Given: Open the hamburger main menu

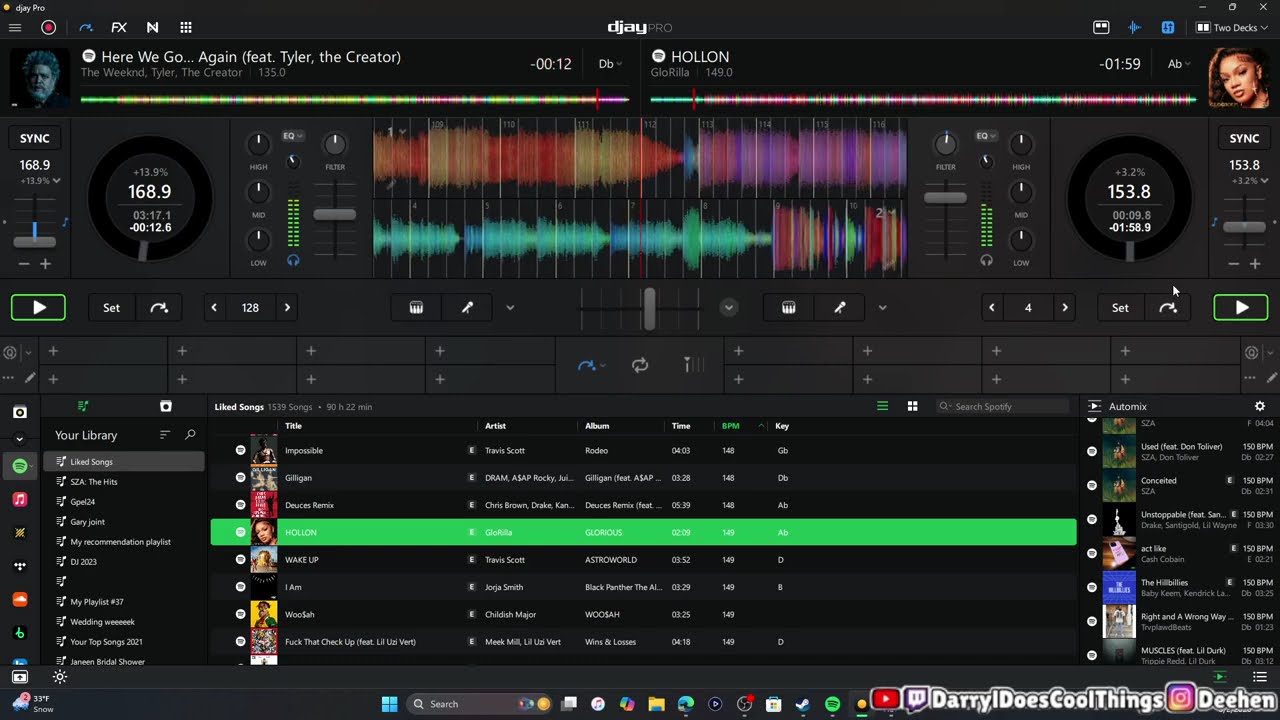Looking at the screenshot, I should 15,28.
